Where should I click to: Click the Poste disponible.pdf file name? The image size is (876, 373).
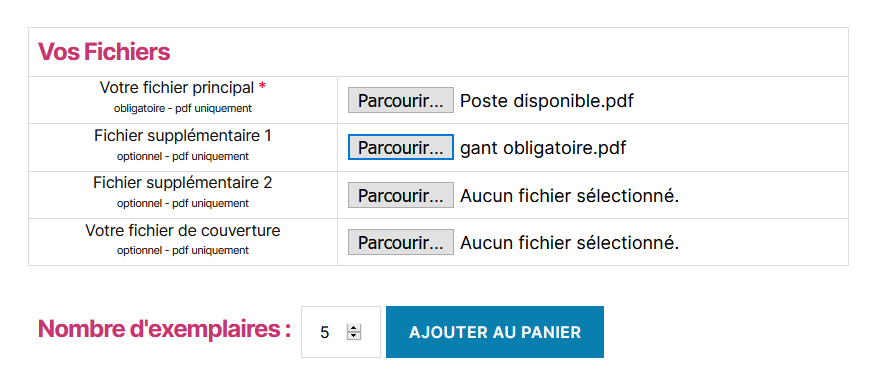tap(547, 101)
